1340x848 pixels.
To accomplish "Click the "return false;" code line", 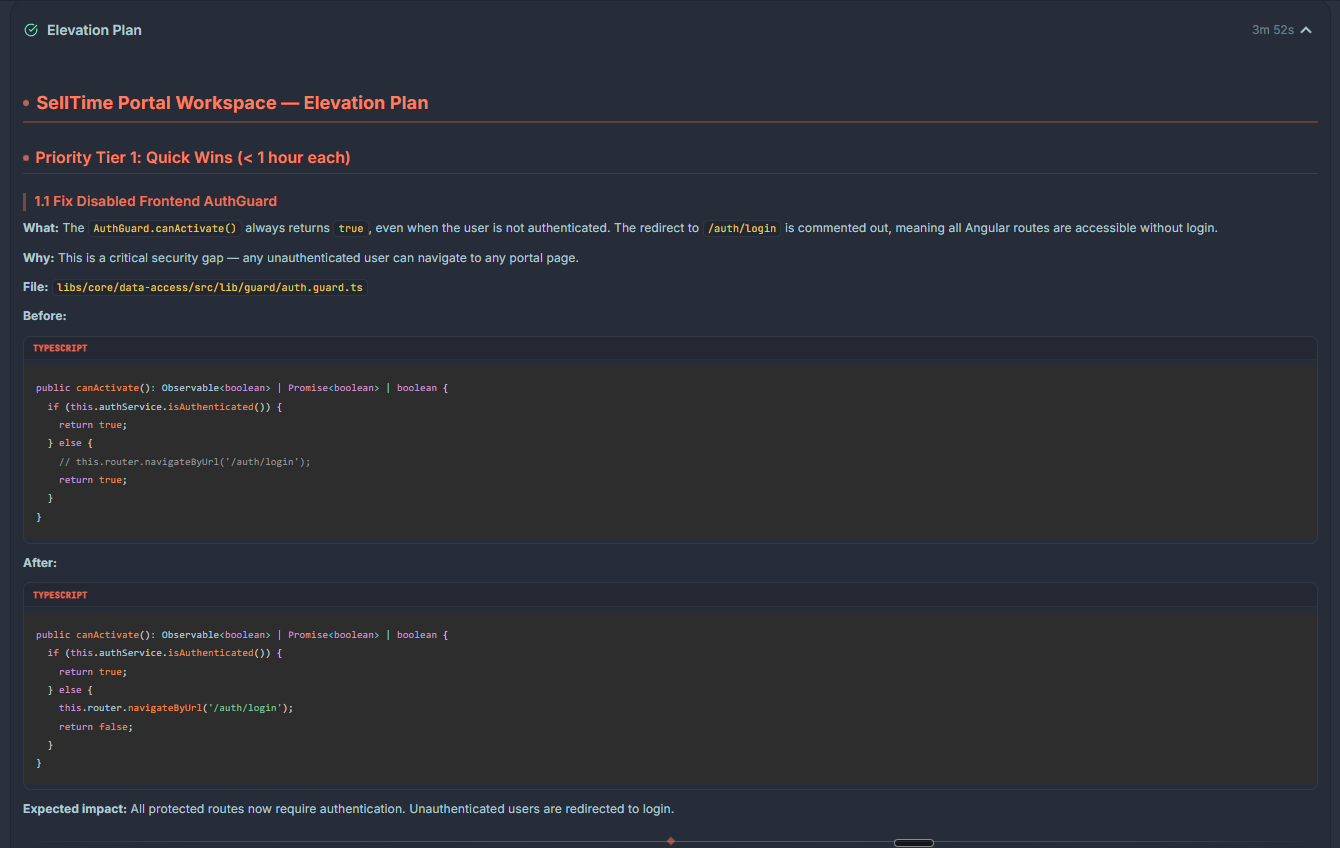I will coord(96,727).
